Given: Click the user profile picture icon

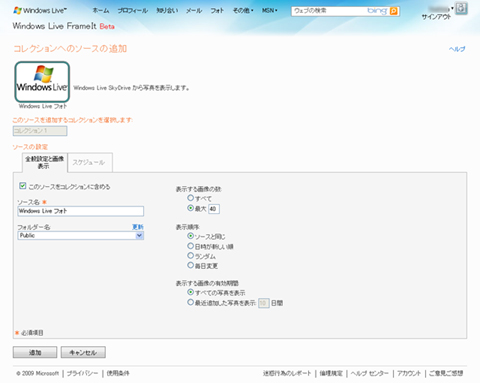Looking at the screenshot, I should pyautogui.click(x=461, y=8).
